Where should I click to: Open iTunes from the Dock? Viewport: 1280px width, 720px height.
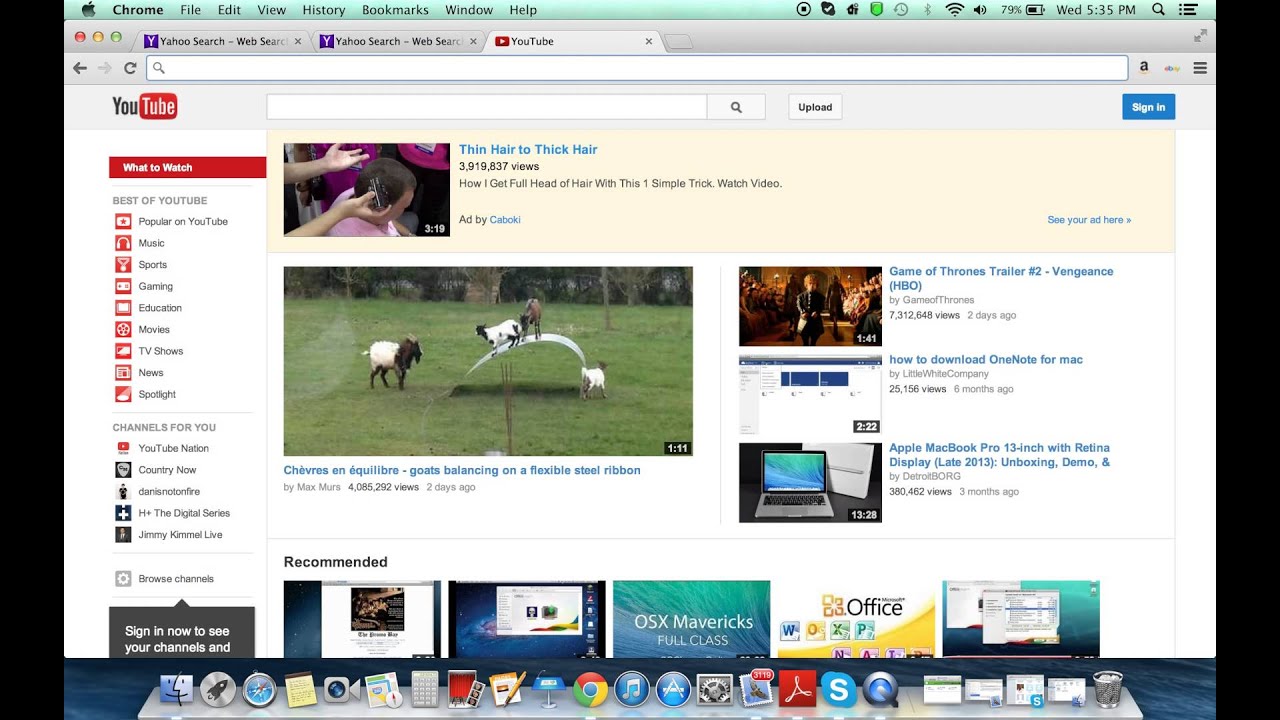pos(631,689)
